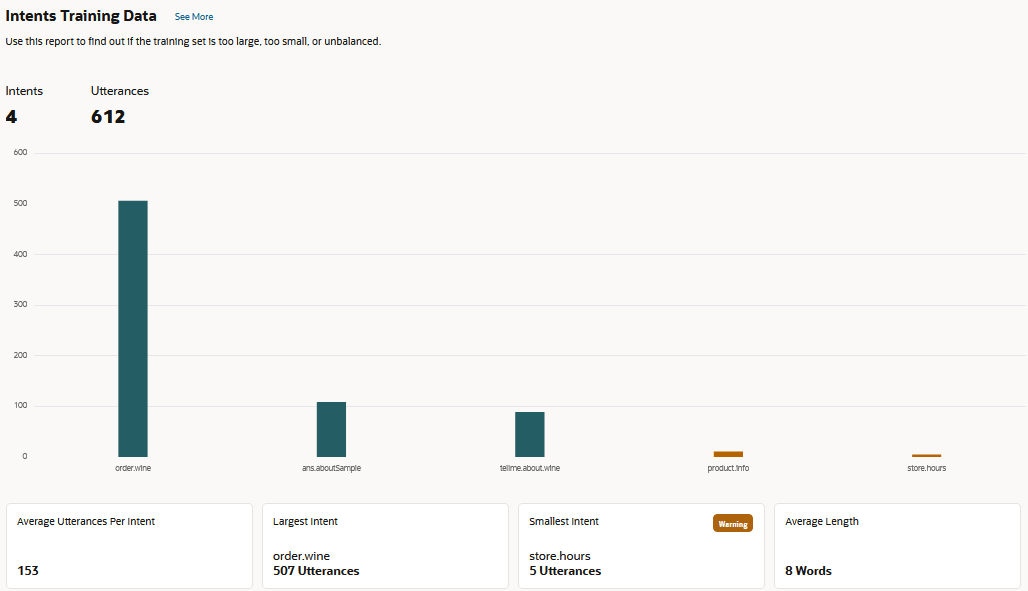Click the Warning badge on Smallest Intent
This screenshot has width=1028, height=591.
pyautogui.click(x=733, y=523)
